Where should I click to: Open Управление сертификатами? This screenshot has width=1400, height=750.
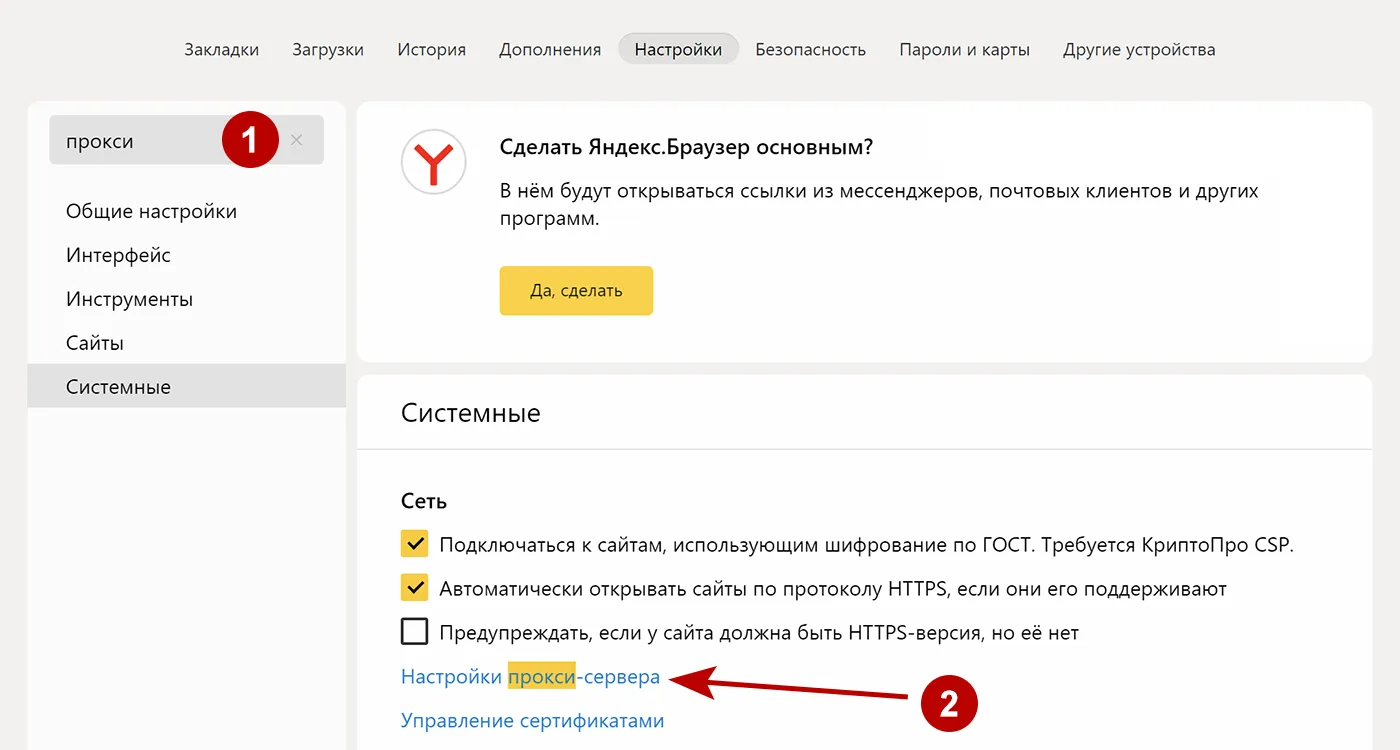click(532, 719)
